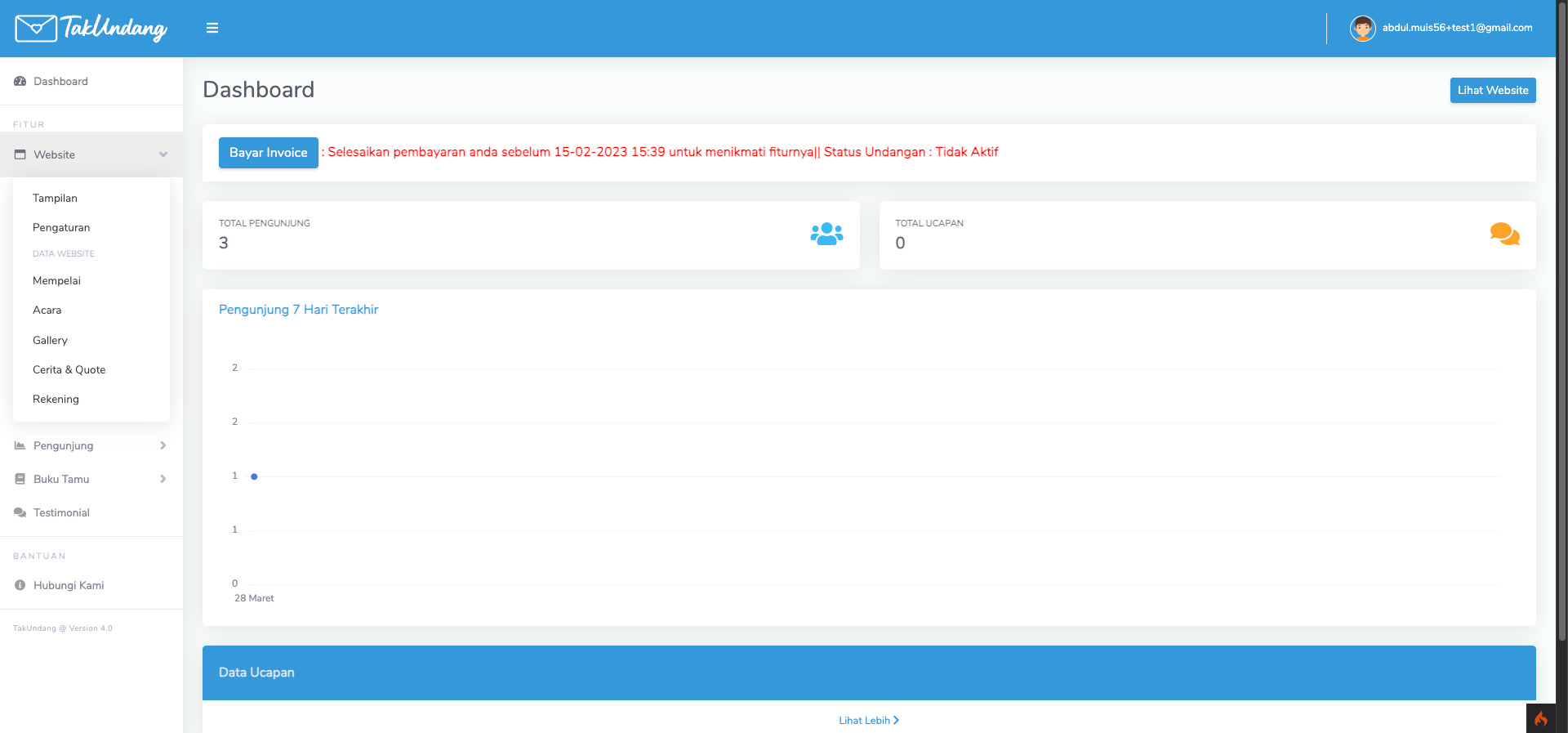Click the blue visitors group icon

pyautogui.click(x=826, y=235)
